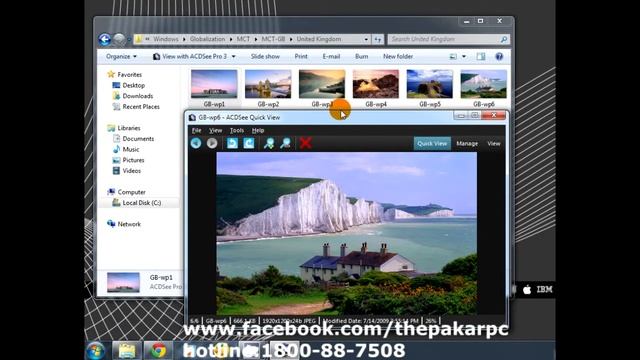Toggle the preview pane icon
The height and width of the screenshot is (360, 640).
point(481,56)
